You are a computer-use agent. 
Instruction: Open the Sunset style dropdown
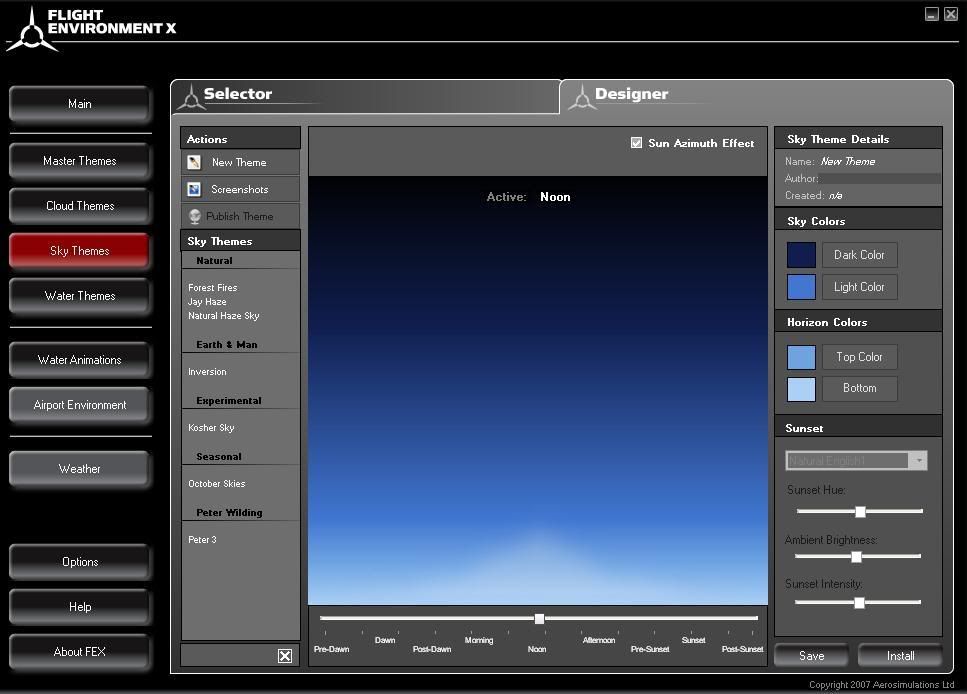point(917,460)
